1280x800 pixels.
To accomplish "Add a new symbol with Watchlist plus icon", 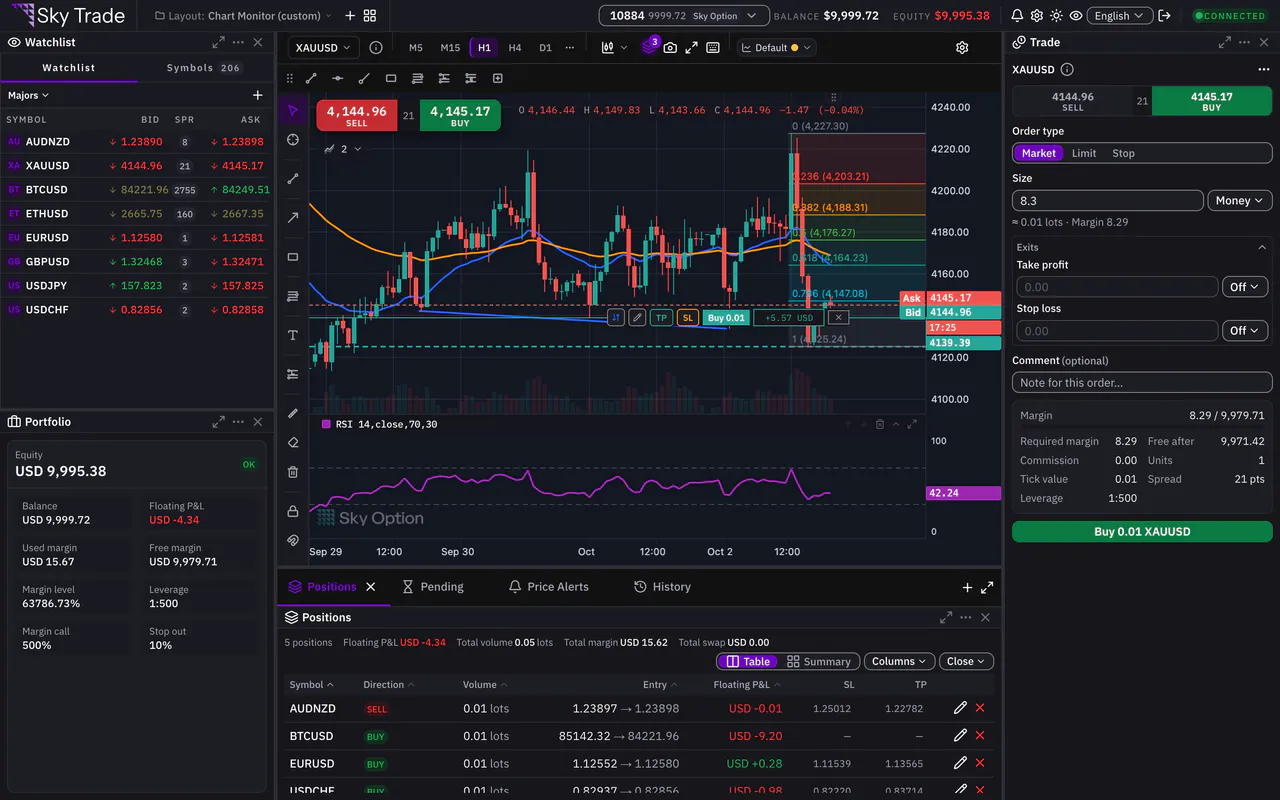I will [258, 95].
